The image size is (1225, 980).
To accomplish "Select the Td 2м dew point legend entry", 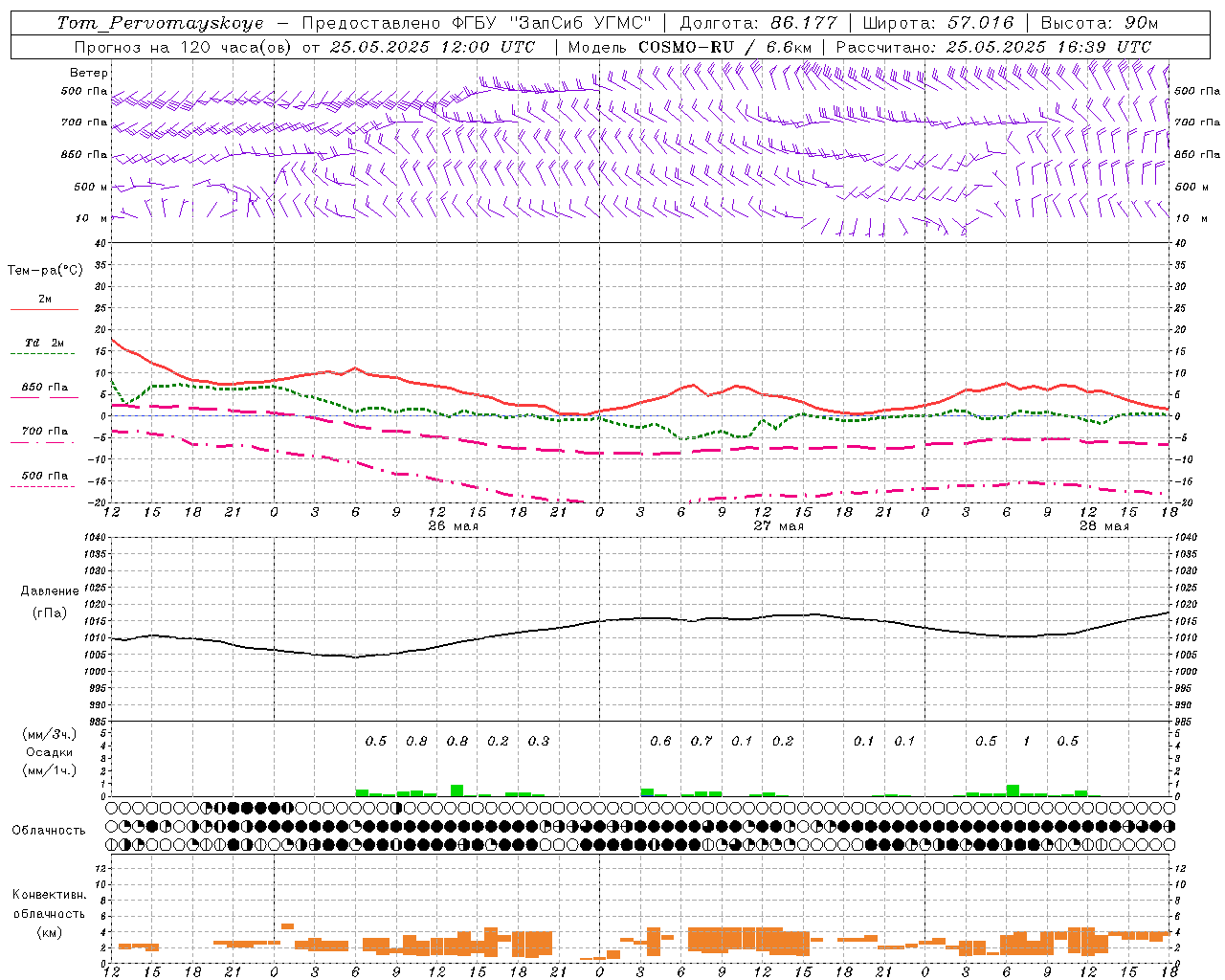I will click(45, 343).
